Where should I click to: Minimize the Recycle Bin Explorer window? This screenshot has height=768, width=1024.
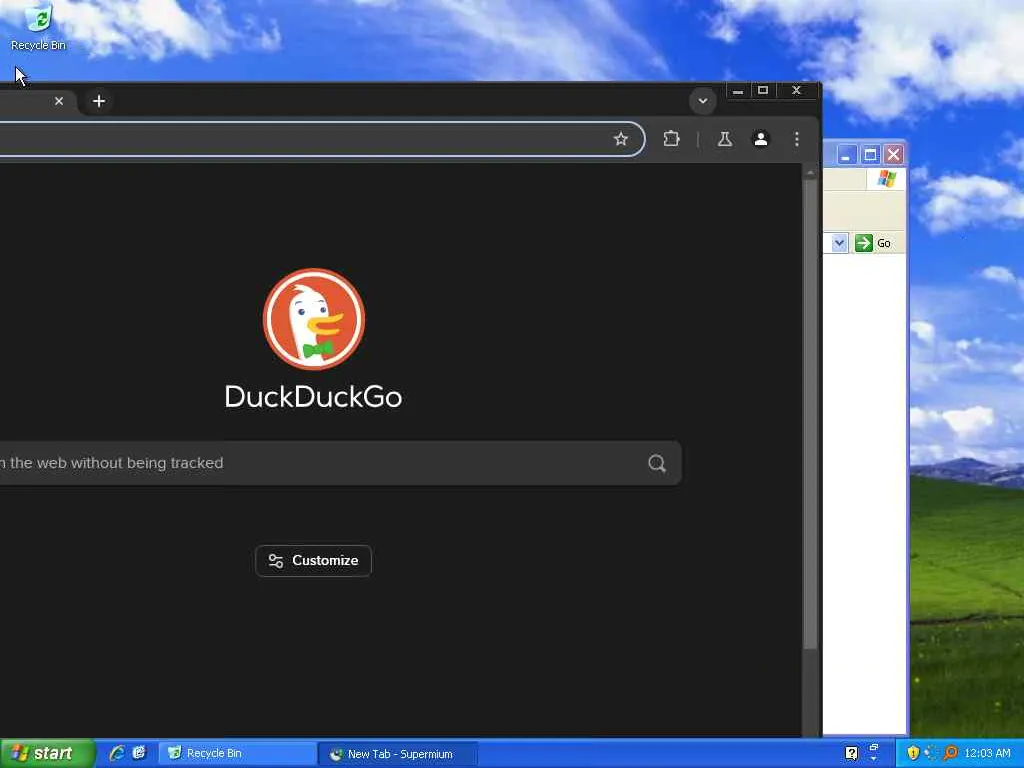click(x=846, y=155)
